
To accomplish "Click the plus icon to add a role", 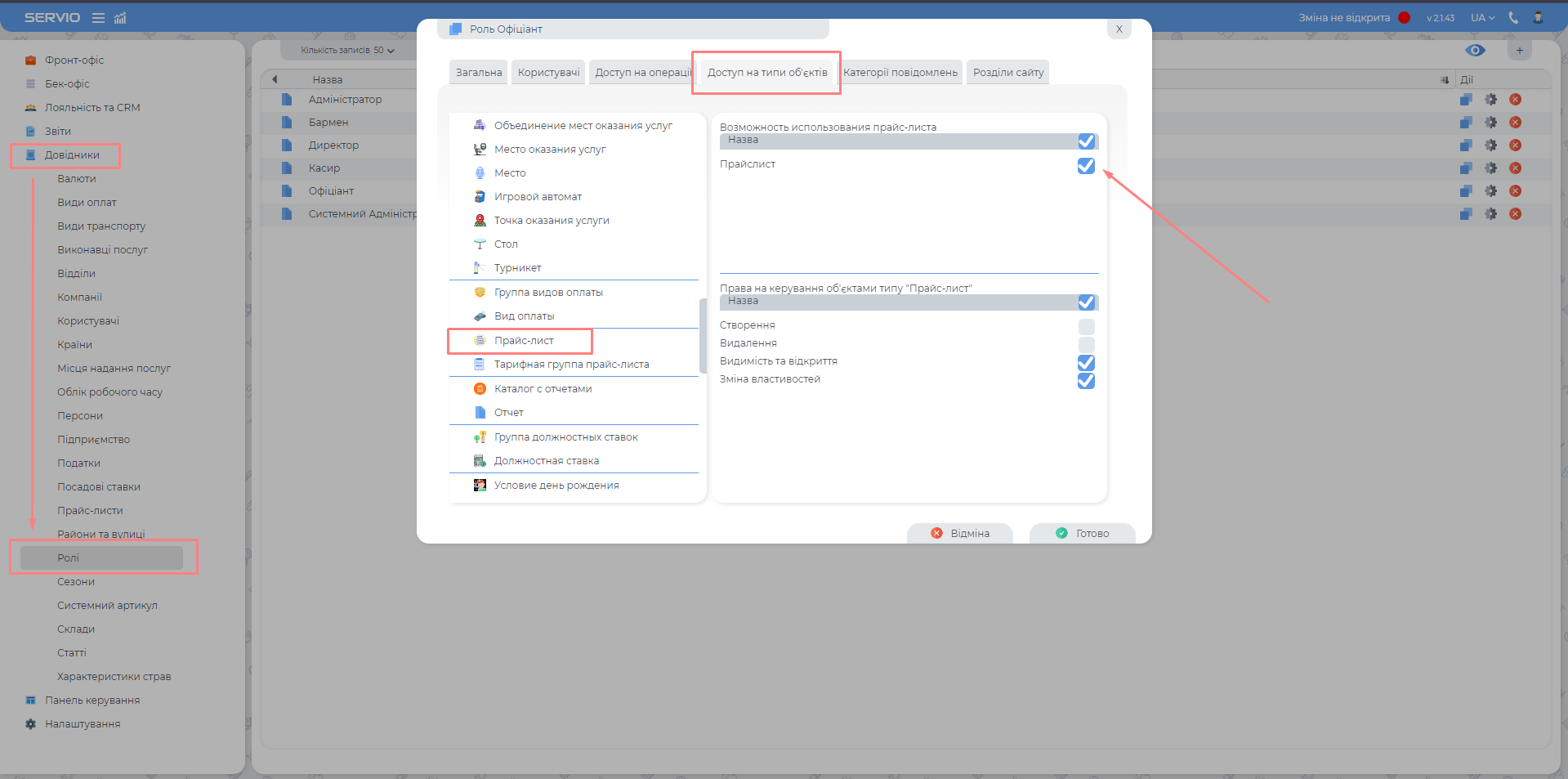I will (1520, 51).
